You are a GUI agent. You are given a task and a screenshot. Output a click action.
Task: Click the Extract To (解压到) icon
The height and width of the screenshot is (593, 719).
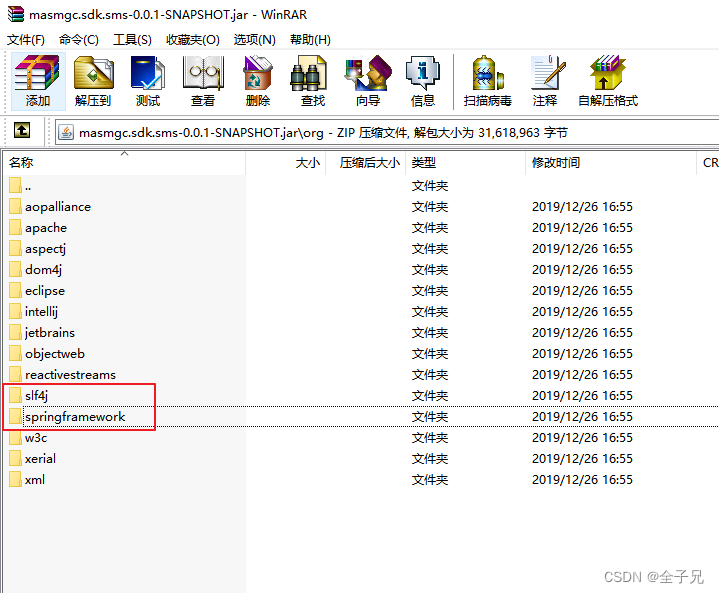93,81
